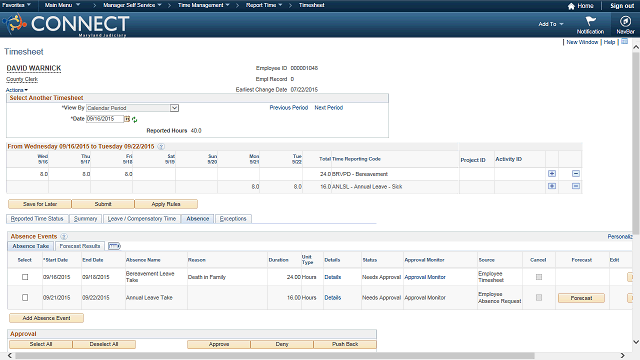The width and height of the screenshot is (640, 360).
Task: Open the date calendar picker icon
Action: click(x=127, y=119)
